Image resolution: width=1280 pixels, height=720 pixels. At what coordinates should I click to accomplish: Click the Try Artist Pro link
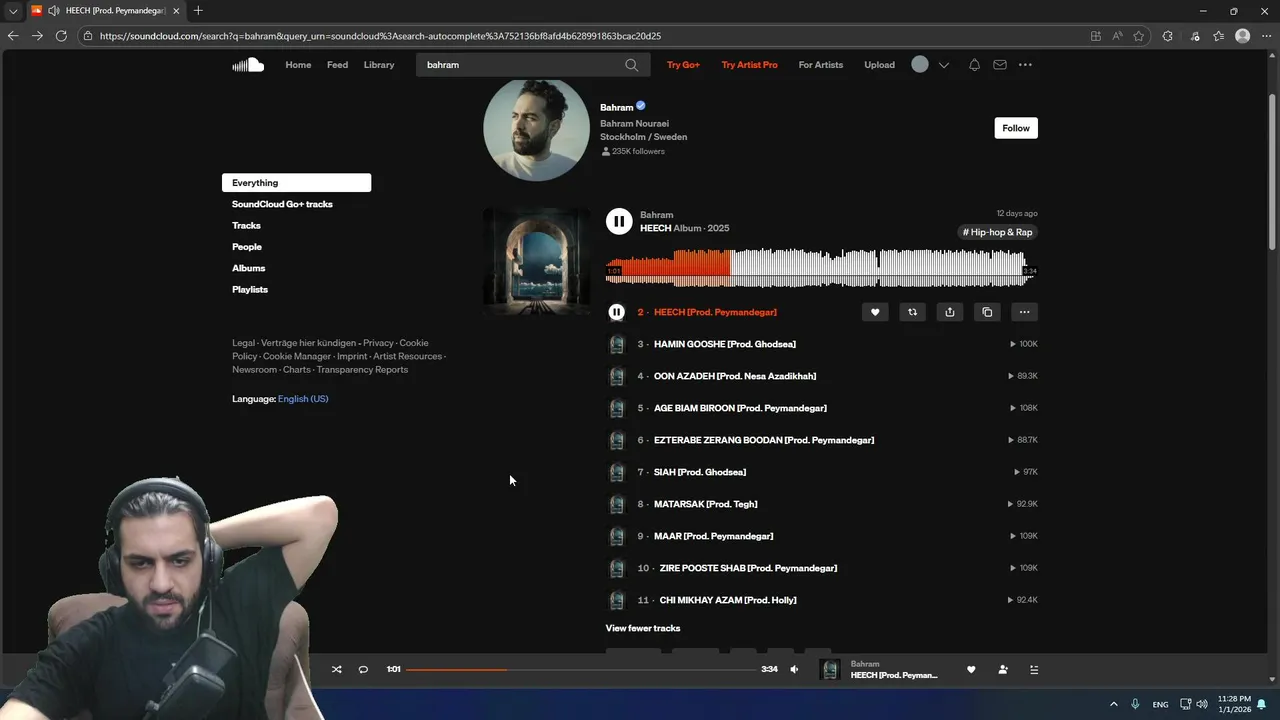point(749,65)
